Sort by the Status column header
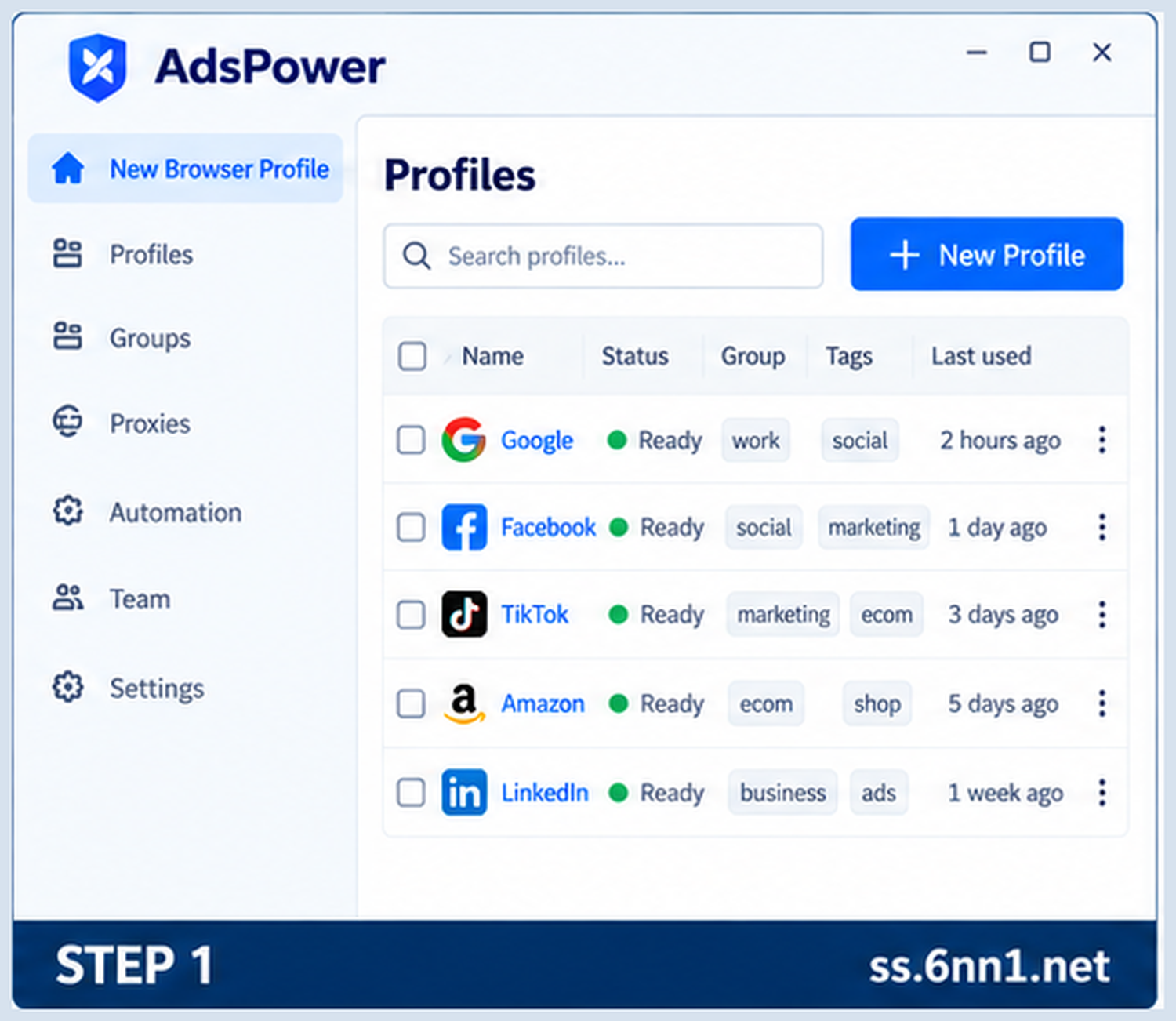 pyautogui.click(x=635, y=356)
